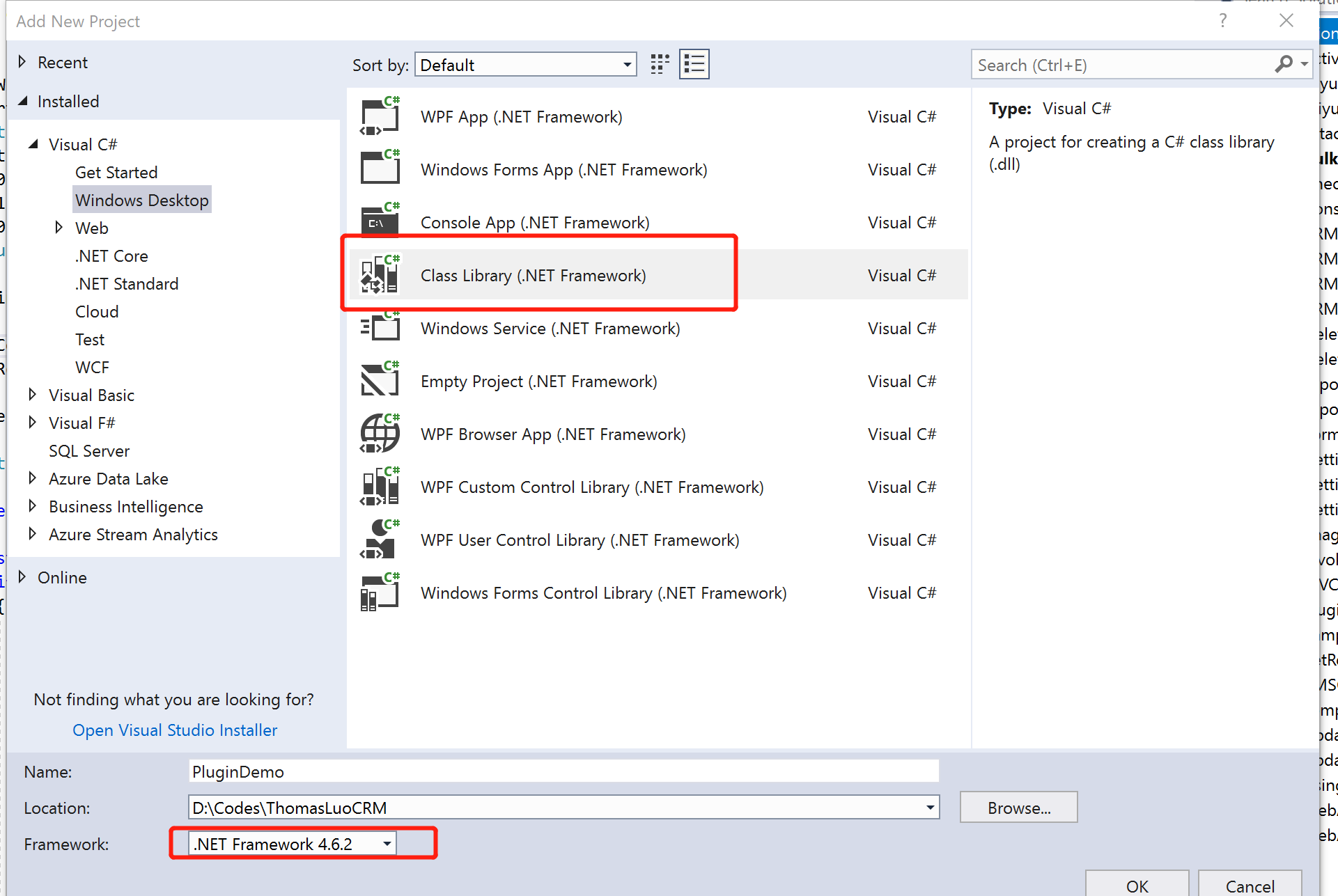Open the Location path dropdown arrow
The height and width of the screenshot is (896, 1338).
click(930, 808)
